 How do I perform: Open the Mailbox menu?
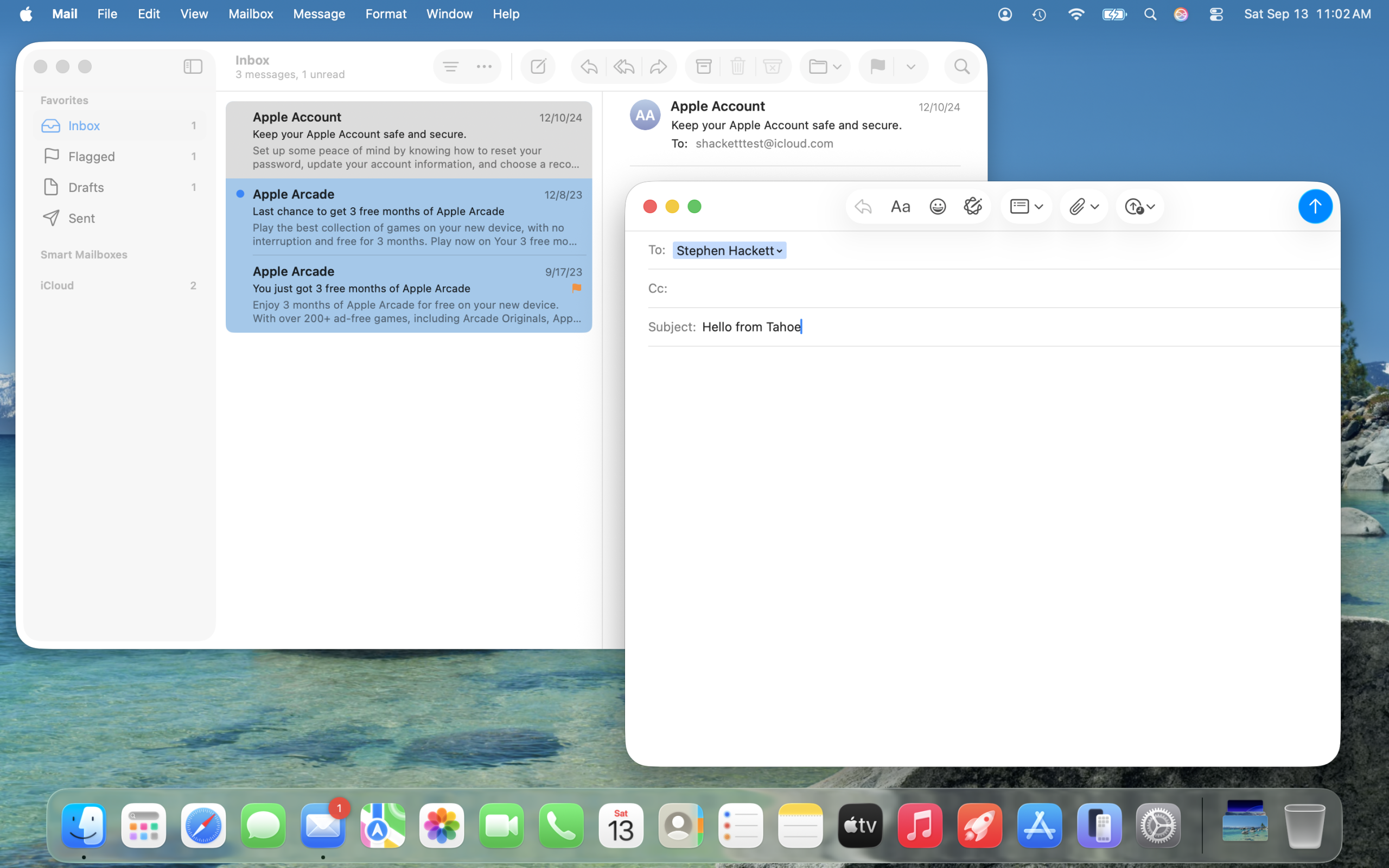250,14
